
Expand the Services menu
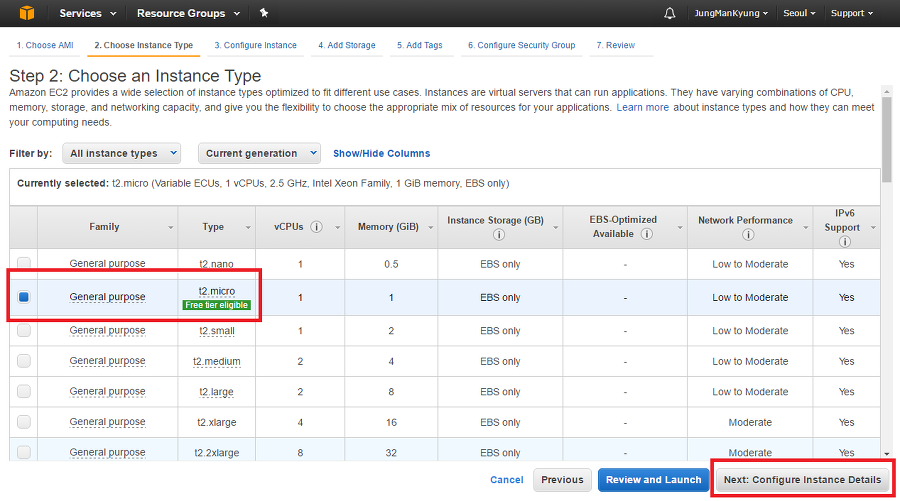[87, 13]
